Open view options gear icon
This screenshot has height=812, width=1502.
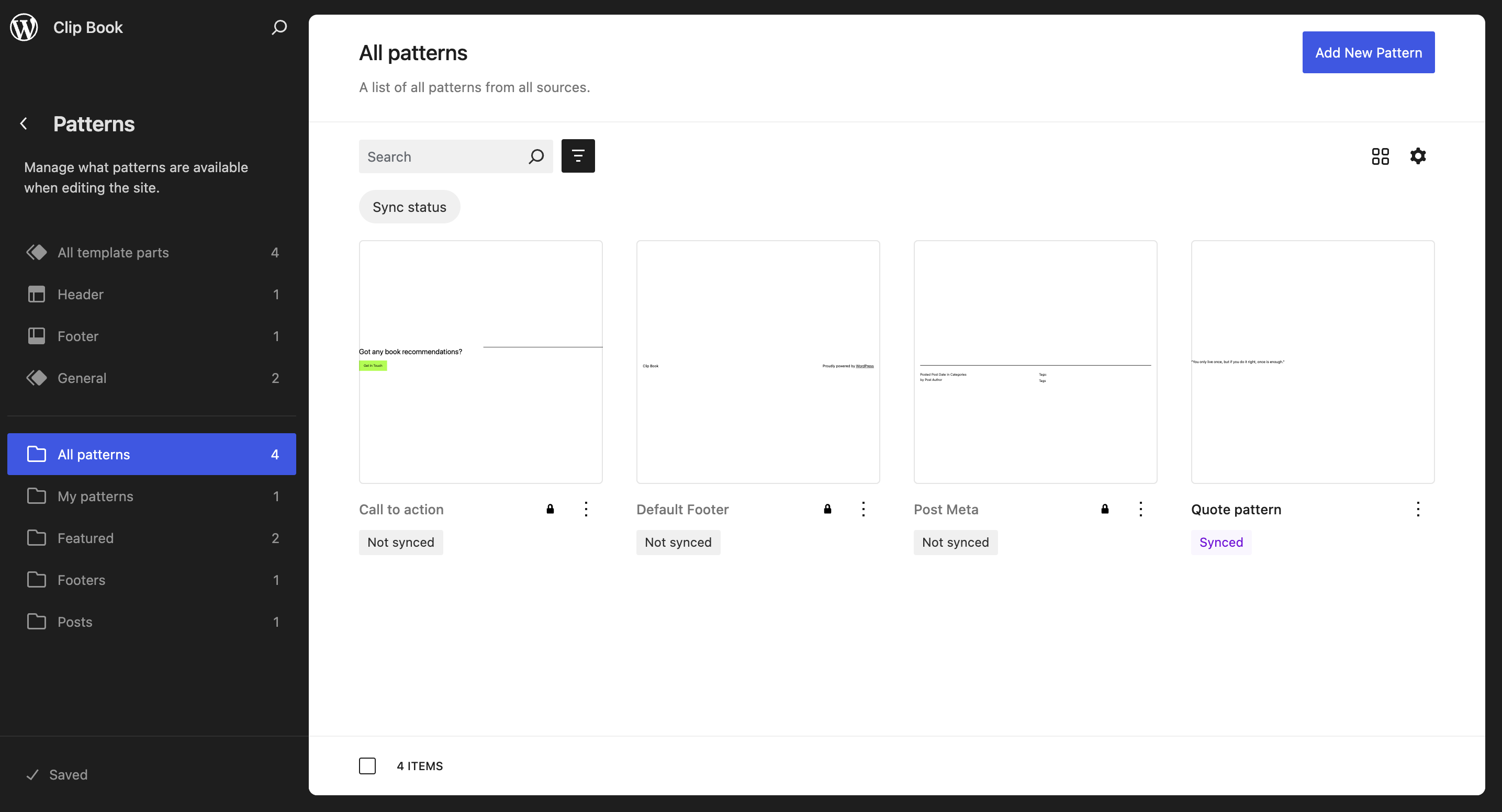[x=1418, y=156]
